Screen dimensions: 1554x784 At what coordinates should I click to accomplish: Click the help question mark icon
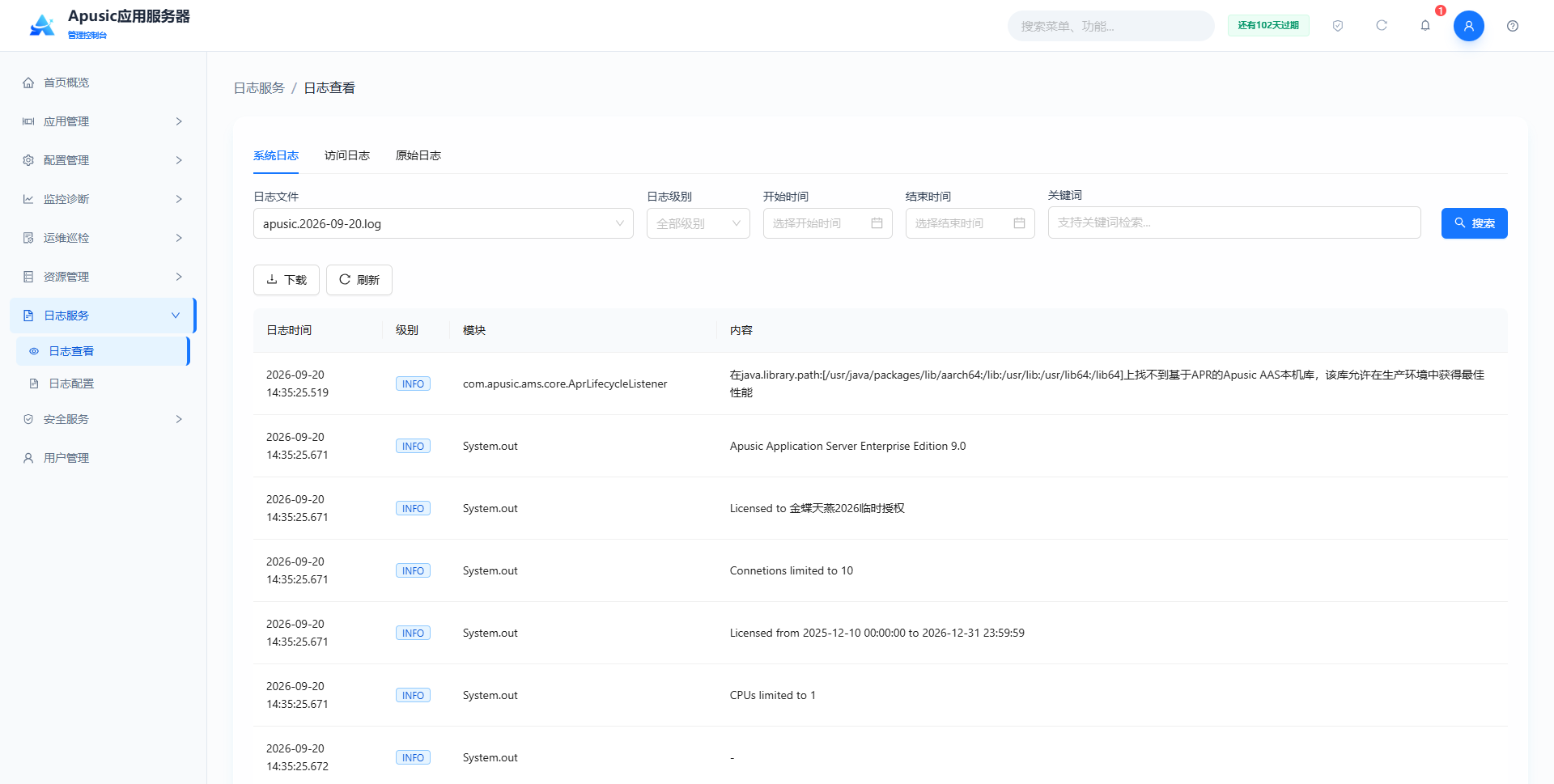[1513, 26]
